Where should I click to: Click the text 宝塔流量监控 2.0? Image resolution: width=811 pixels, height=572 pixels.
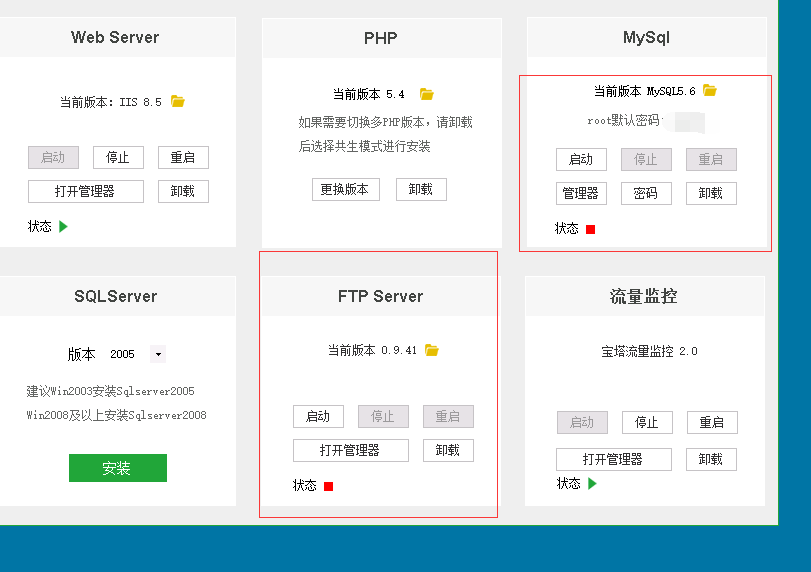650,352
